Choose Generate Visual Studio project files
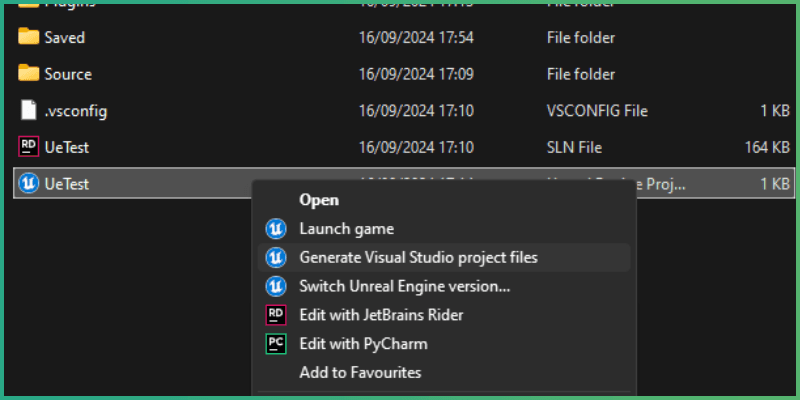Viewport: 800px width, 400px height. pyautogui.click(x=444, y=258)
